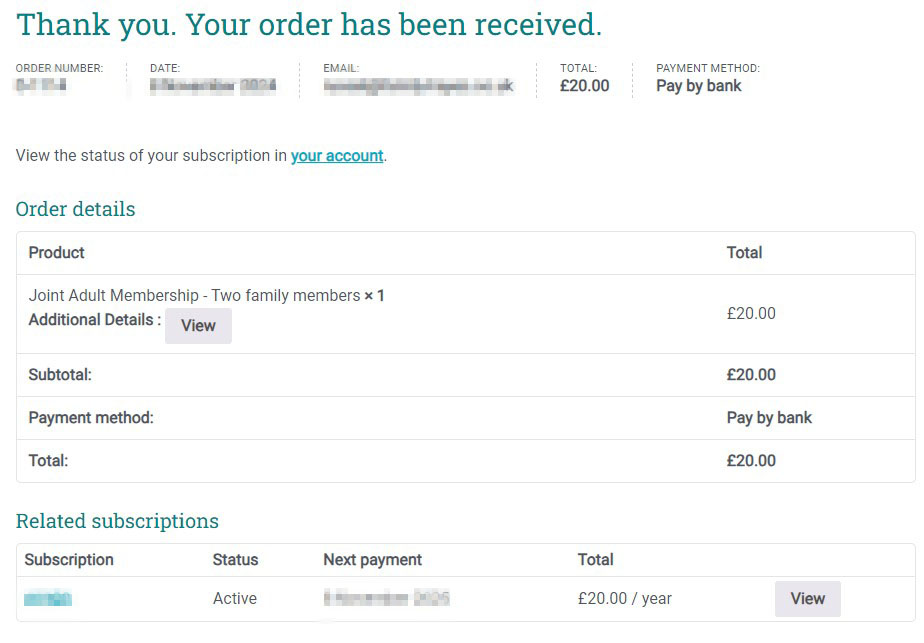
Task: Click the "Thank you" order received heading
Action: pos(309,25)
